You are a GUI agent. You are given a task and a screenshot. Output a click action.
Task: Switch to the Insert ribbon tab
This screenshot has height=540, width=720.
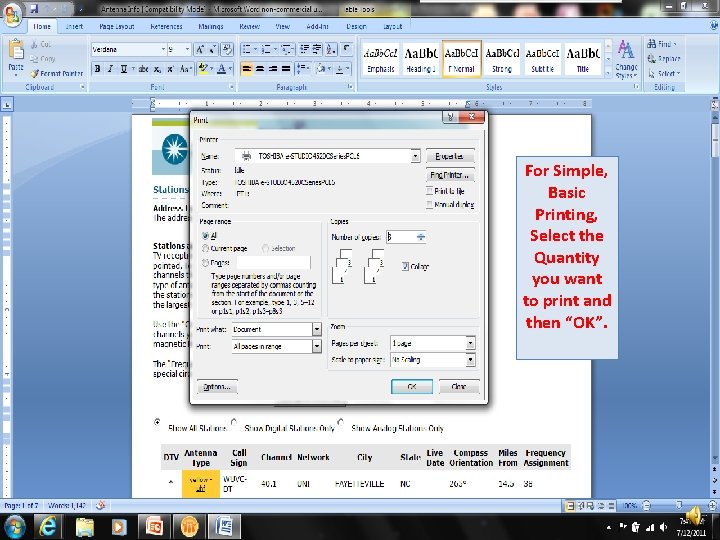coord(74,27)
